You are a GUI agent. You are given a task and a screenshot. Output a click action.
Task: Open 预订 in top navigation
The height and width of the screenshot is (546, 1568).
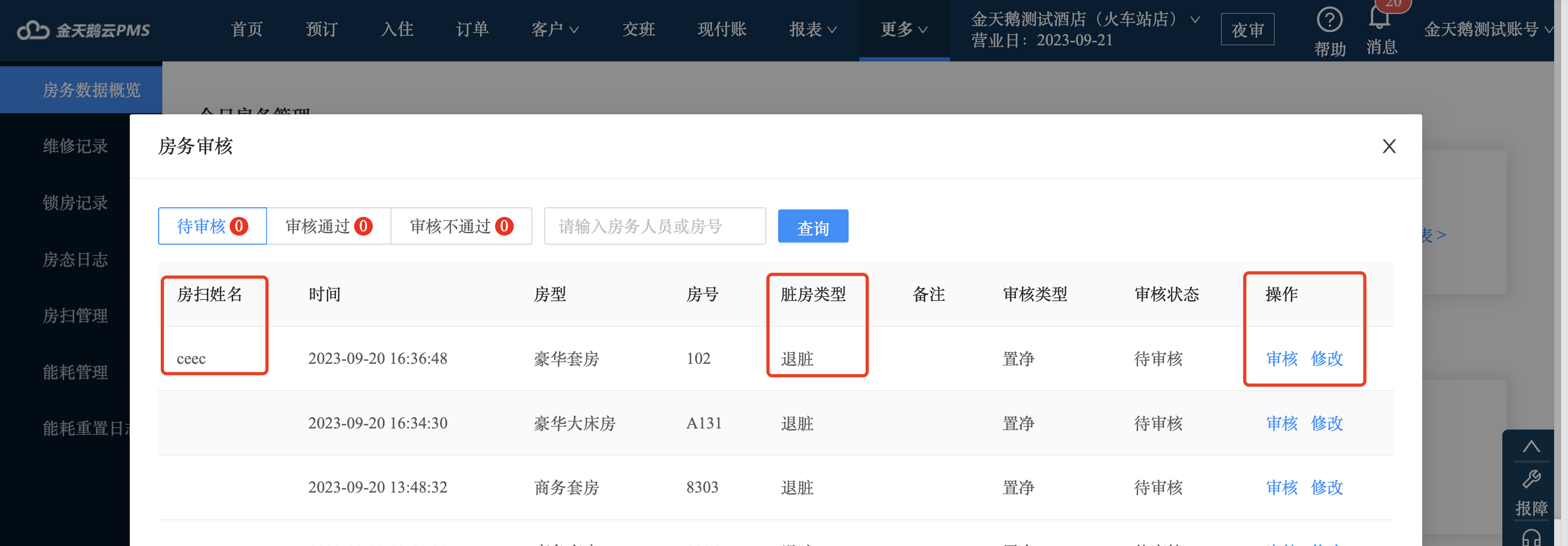click(x=322, y=29)
